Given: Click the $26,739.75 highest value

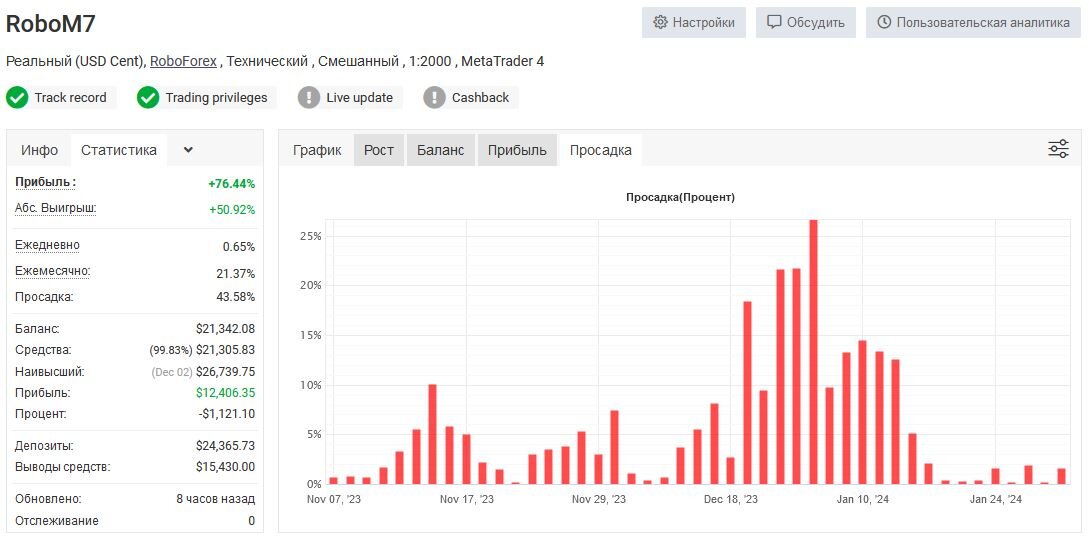Looking at the screenshot, I should (226, 372).
